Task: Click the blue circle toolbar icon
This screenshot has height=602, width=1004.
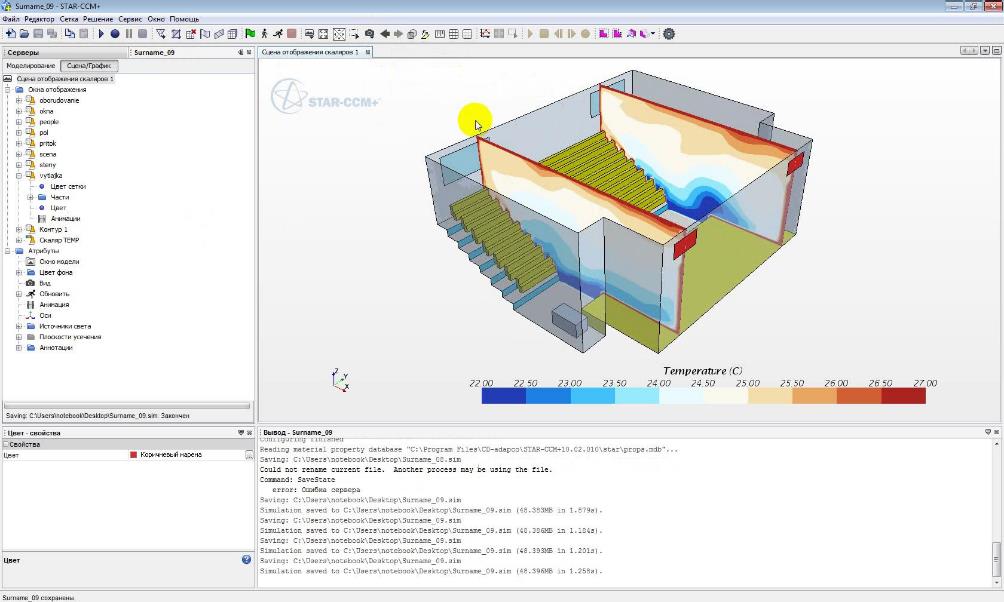Action: [x=115, y=33]
